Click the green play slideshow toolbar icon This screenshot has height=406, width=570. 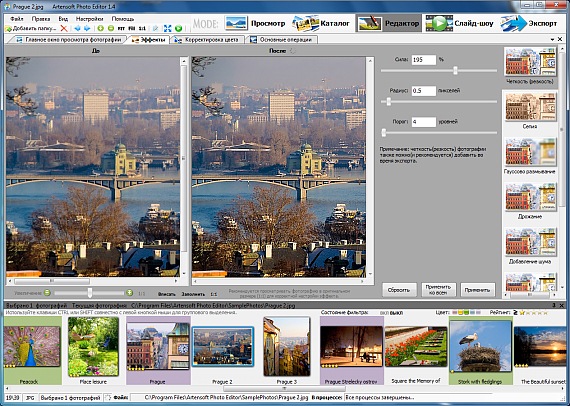(178, 28)
